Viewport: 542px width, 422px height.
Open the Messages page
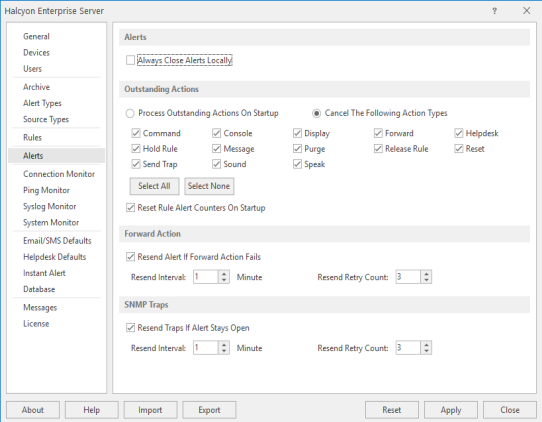pyautogui.click(x=40, y=308)
